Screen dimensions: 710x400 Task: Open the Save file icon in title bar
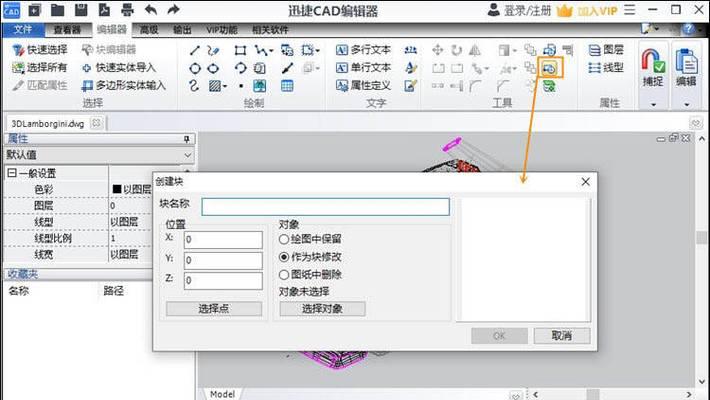81,10
